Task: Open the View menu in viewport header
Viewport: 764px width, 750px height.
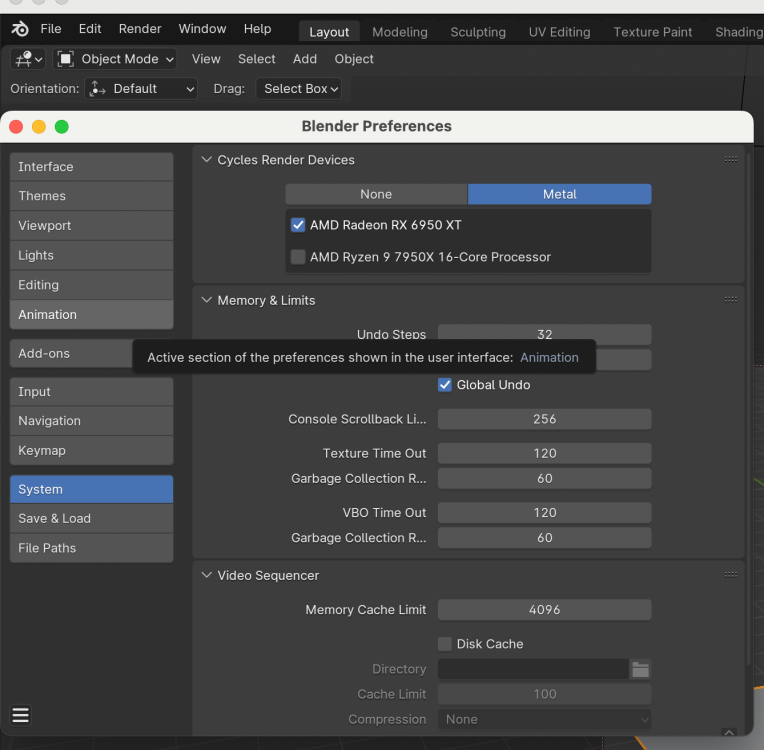Action: coord(206,59)
